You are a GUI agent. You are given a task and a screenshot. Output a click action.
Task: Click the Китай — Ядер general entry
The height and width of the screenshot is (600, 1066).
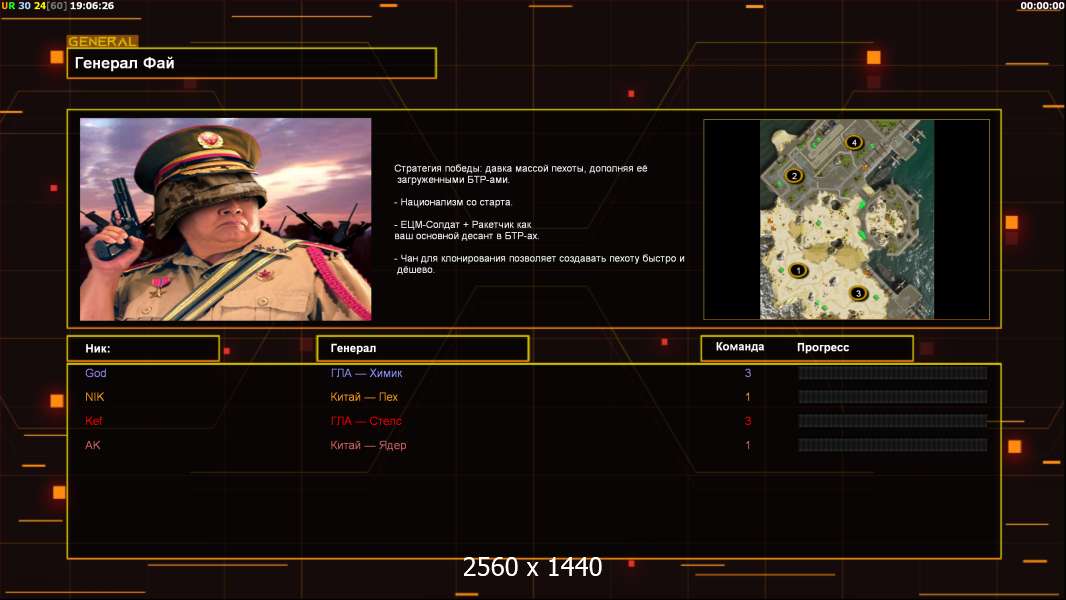(x=368, y=445)
